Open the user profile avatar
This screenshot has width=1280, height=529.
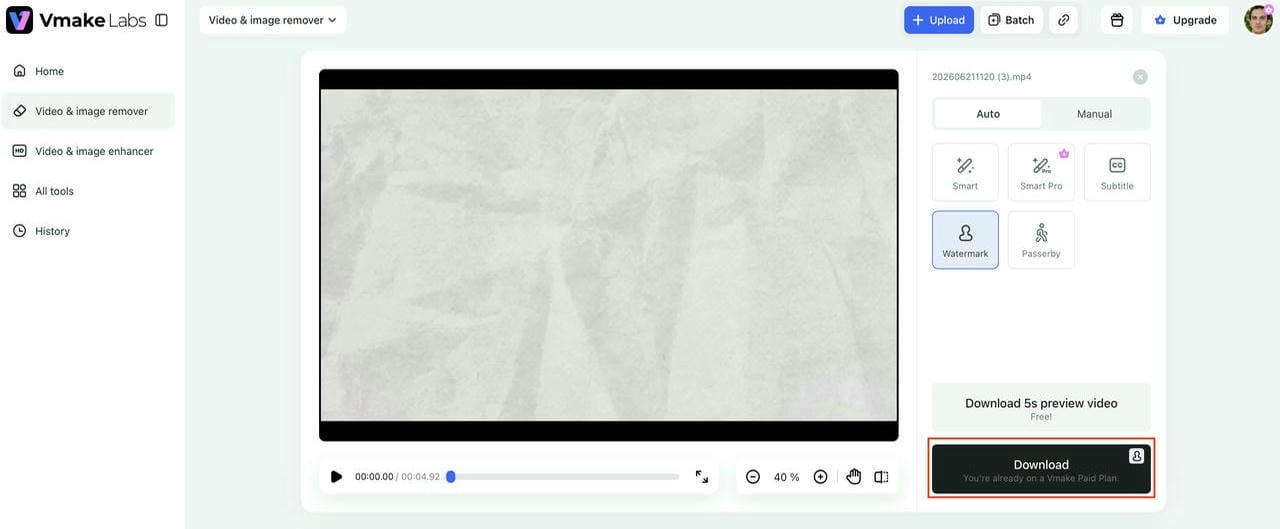[x=1258, y=20]
